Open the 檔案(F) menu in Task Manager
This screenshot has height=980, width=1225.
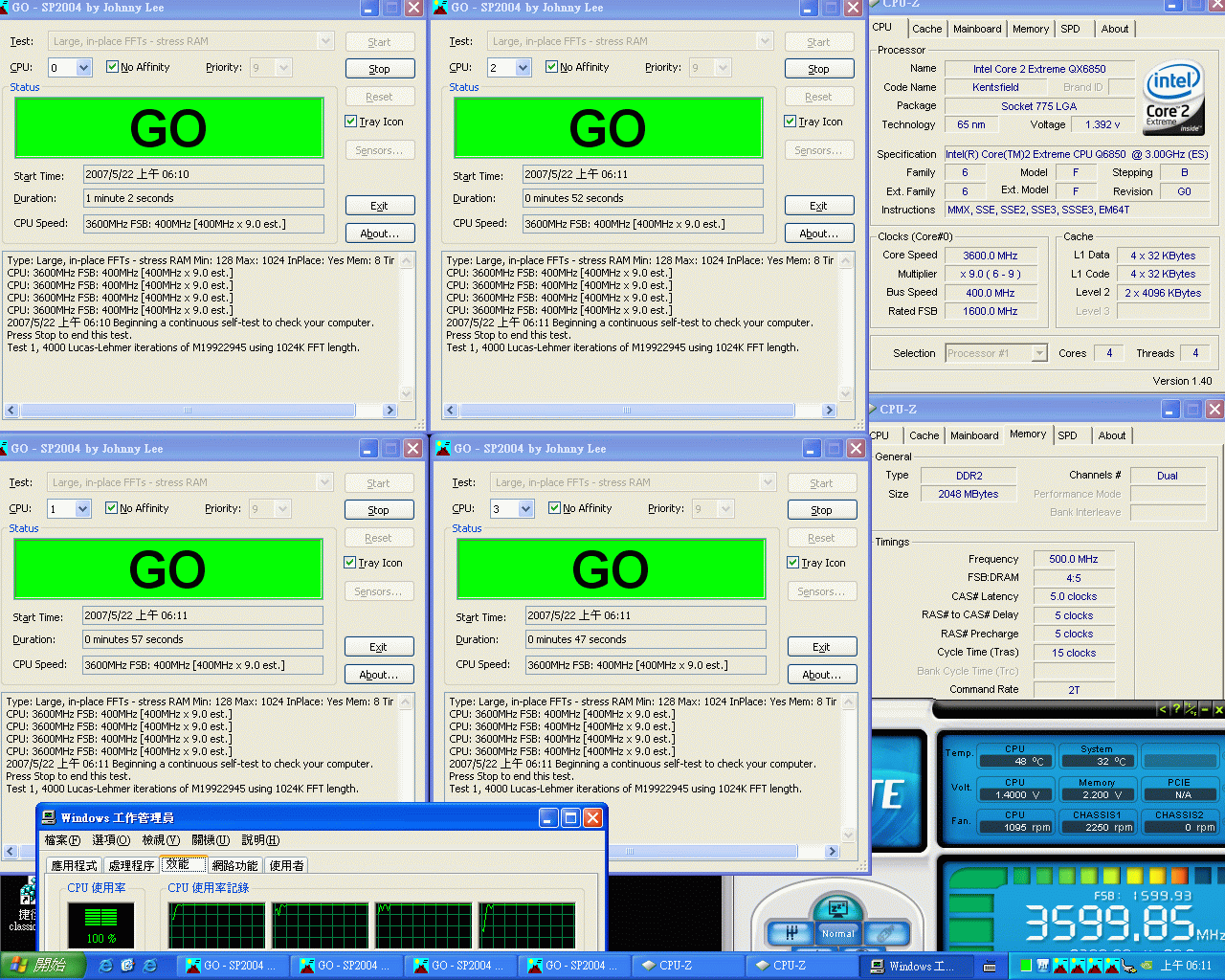tap(62, 840)
